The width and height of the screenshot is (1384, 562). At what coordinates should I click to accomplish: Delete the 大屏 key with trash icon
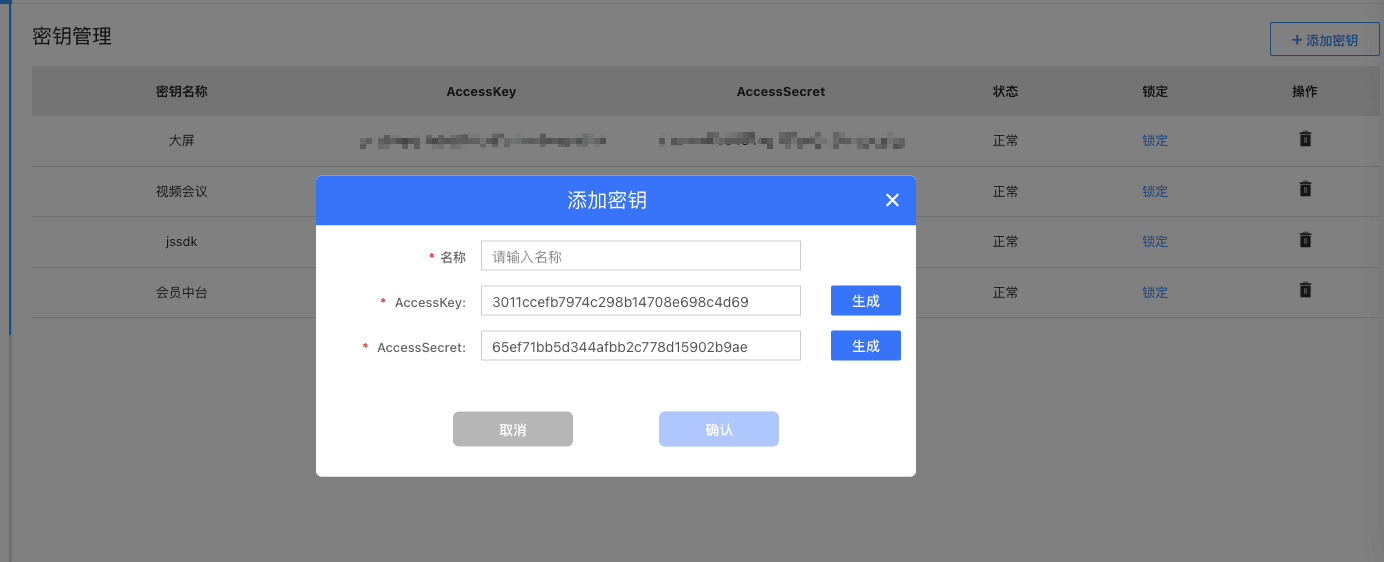pyautogui.click(x=1304, y=139)
